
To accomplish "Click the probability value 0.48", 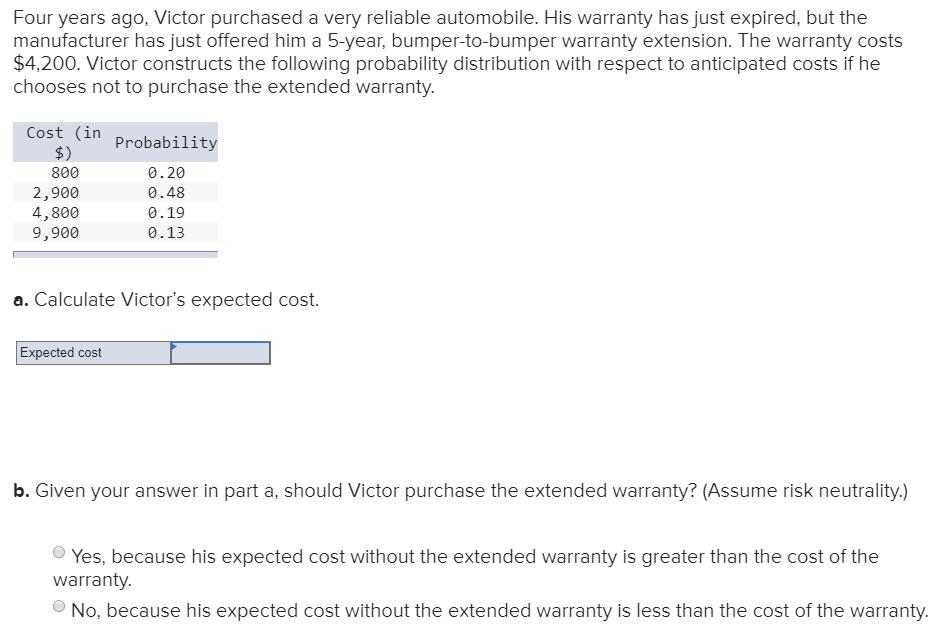I will point(166,192).
